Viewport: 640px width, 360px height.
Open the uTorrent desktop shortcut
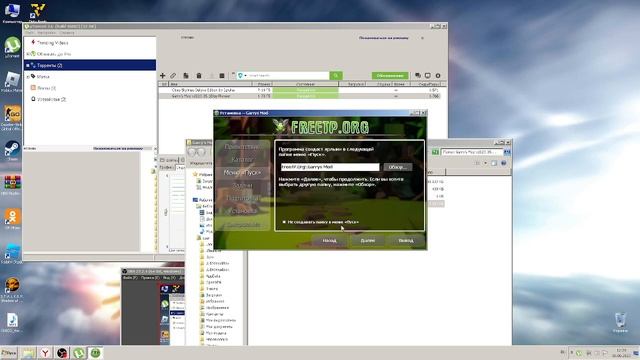coord(12,46)
